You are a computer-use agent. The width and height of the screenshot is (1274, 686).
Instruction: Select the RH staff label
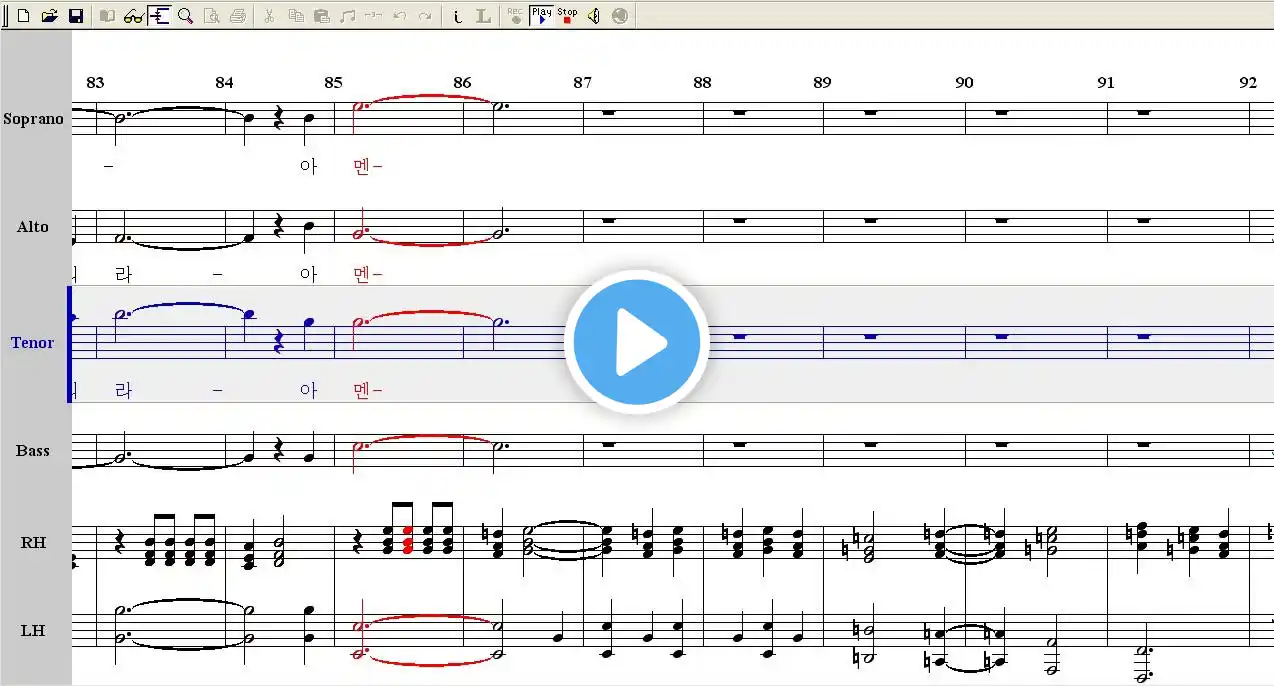pos(33,543)
